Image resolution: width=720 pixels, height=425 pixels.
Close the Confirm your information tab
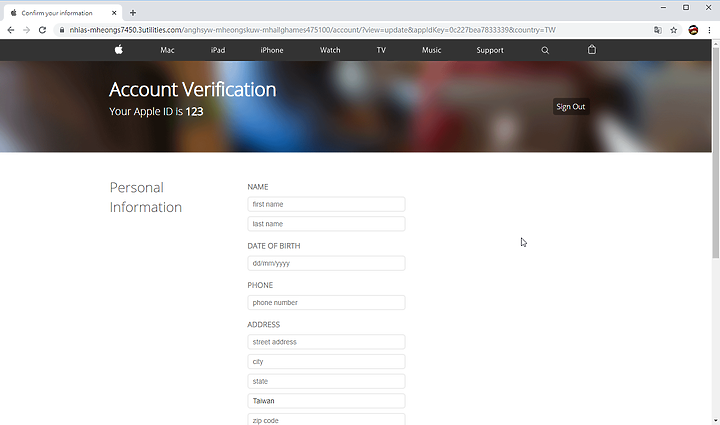pos(114,13)
